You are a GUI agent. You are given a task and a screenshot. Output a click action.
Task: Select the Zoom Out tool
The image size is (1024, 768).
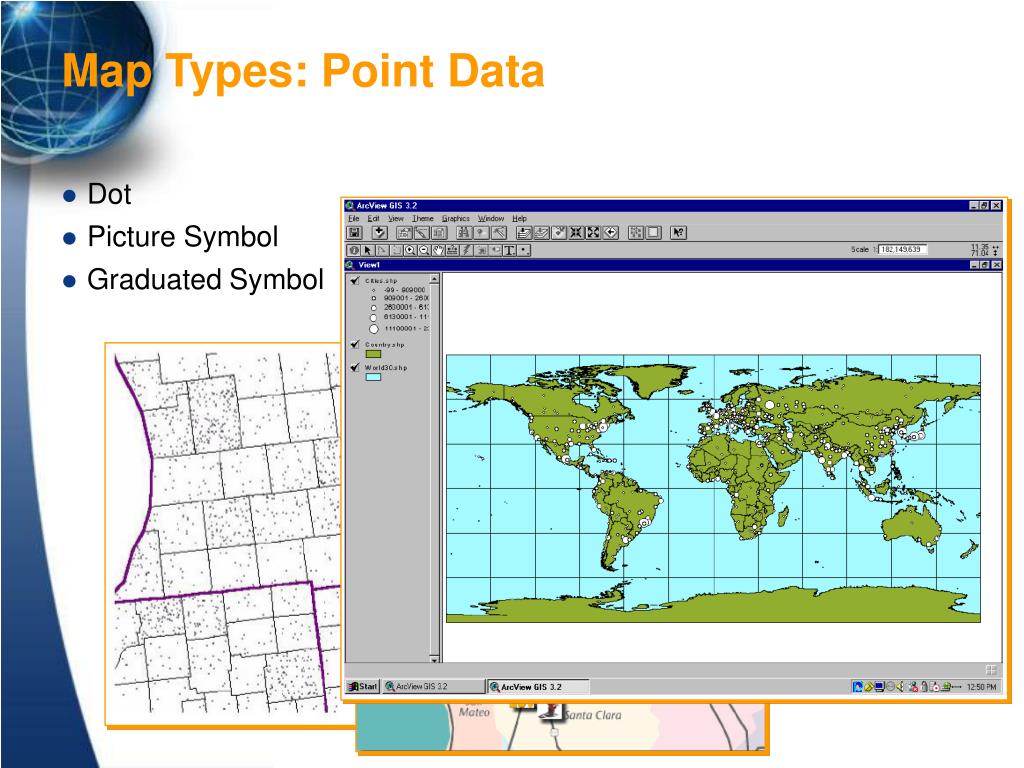(425, 250)
